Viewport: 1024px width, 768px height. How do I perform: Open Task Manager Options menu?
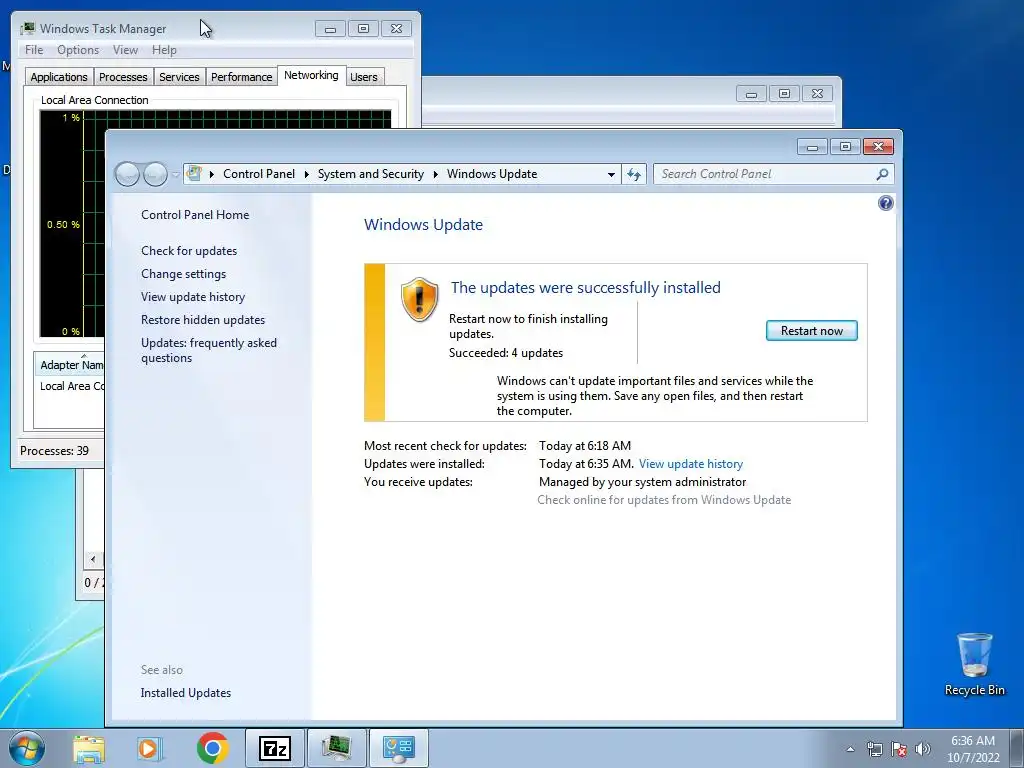pos(78,50)
